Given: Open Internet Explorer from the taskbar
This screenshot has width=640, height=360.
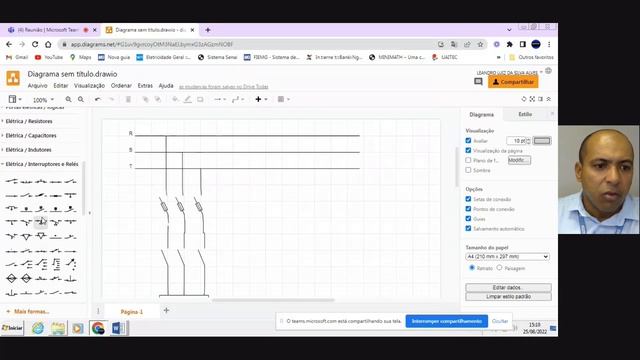Looking at the screenshot, I should 38,328.
